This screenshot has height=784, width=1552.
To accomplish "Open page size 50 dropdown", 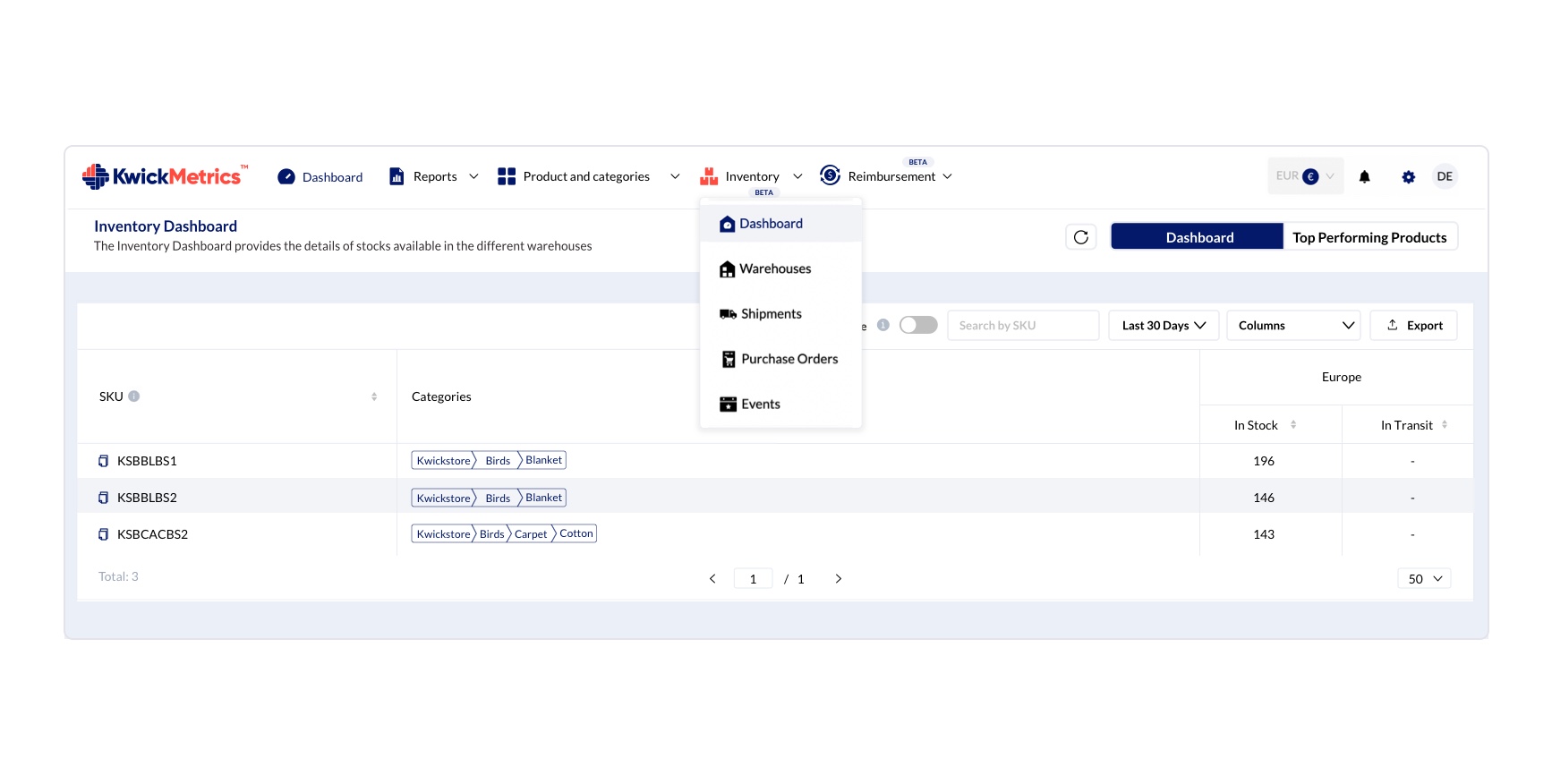I will [1424, 579].
